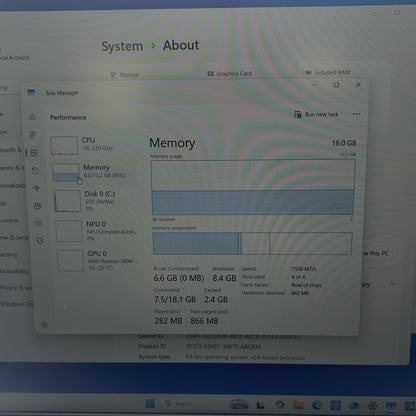Viewport: 416px width, 416px height.
Task: Launch Microsoft Edge from taskbar
Action: [x=317, y=405]
